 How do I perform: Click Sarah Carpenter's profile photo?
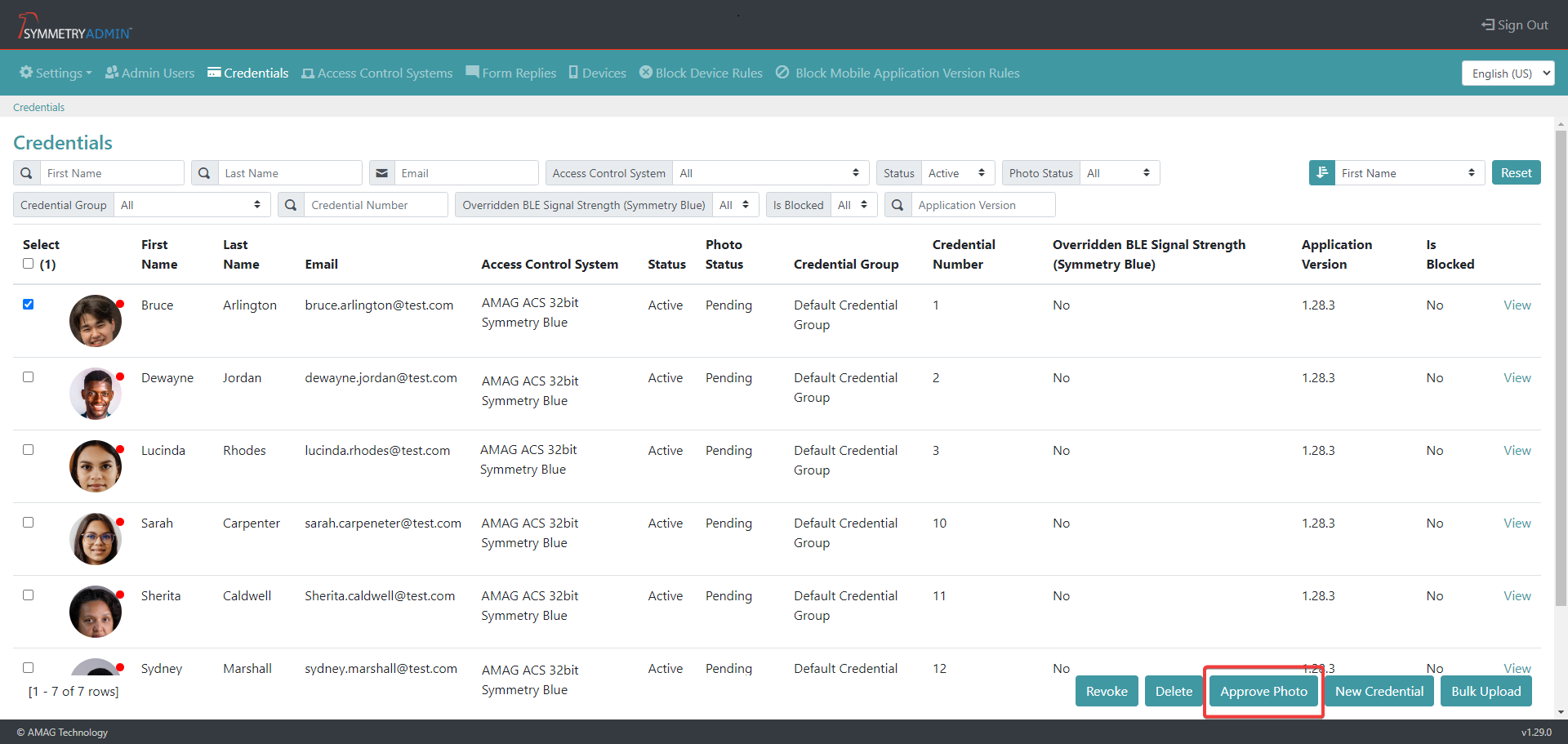pyautogui.click(x=96, y=539)
